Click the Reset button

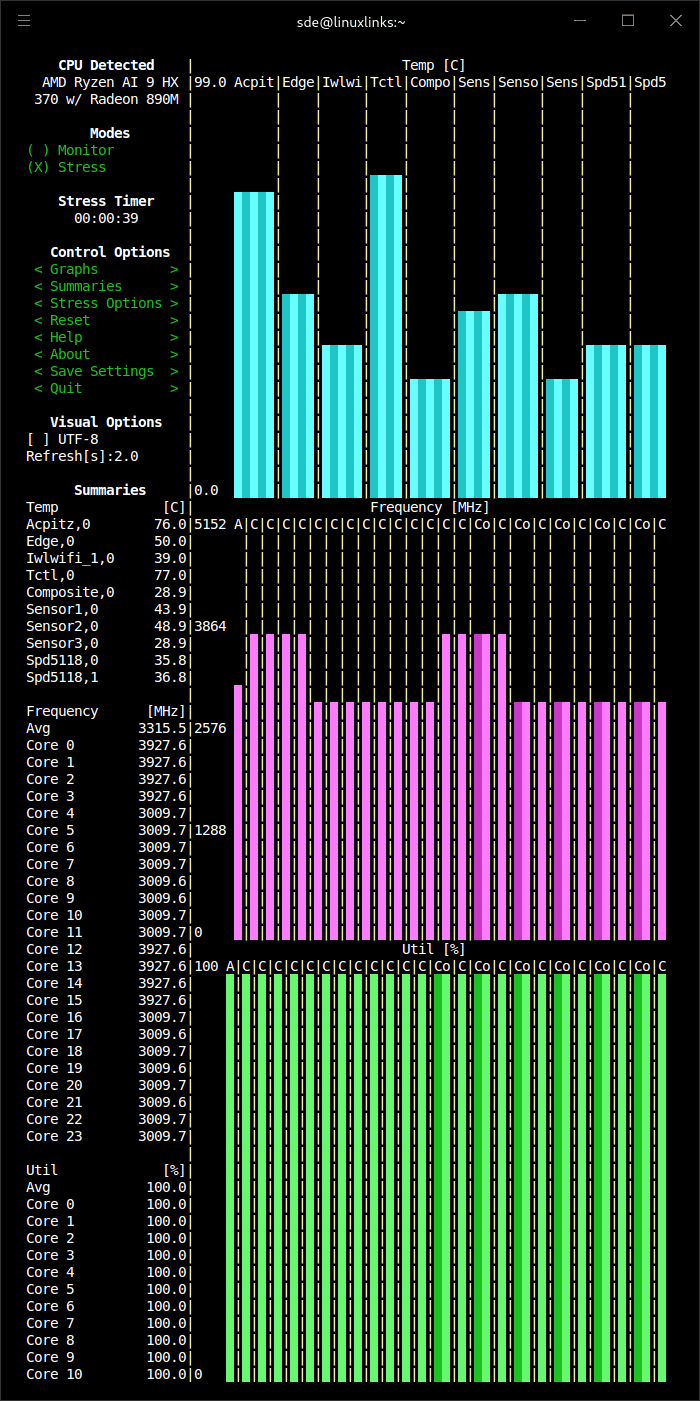70,320
